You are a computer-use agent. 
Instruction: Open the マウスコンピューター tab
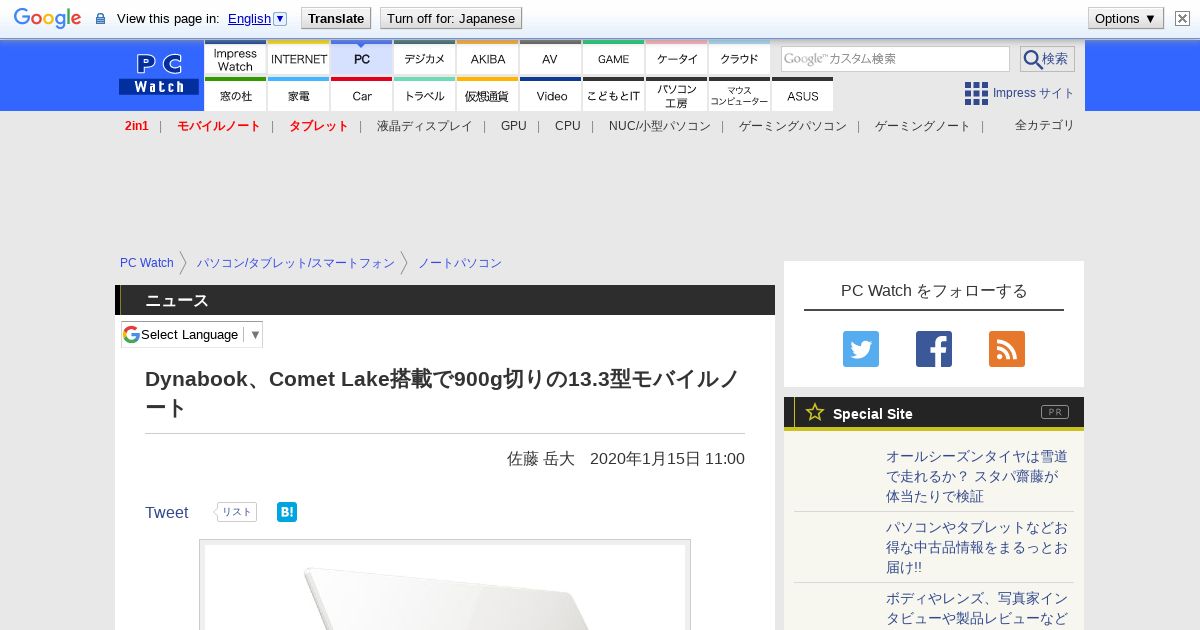tap(740, 95)
